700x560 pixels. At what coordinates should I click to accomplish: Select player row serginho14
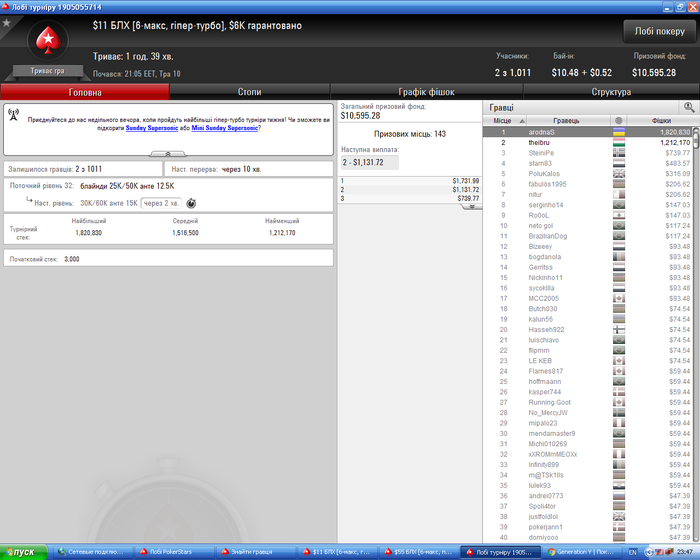[588, 205]
